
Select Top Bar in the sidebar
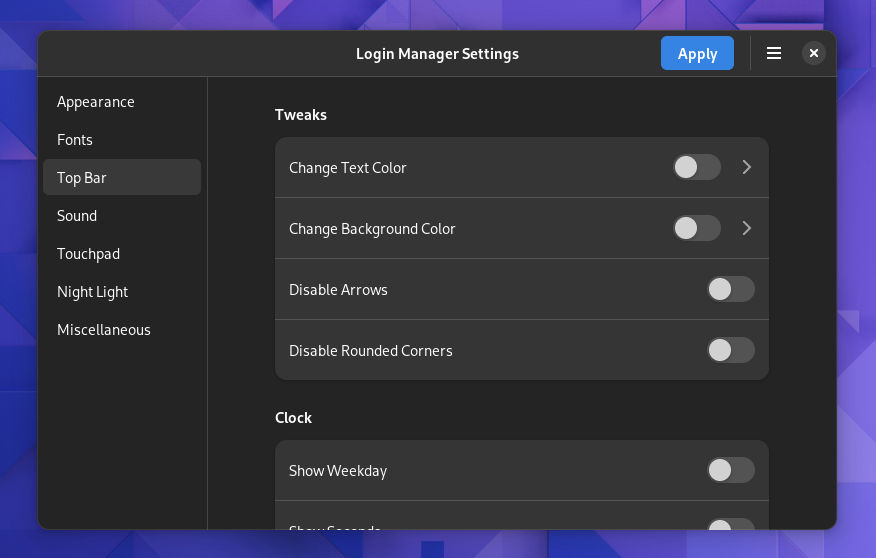click(x=82, y=178)
